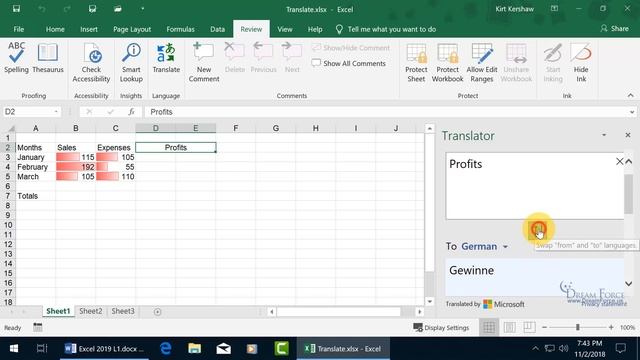Click the Insert Function fx button

pyautogui.click(x=131, y=112)
